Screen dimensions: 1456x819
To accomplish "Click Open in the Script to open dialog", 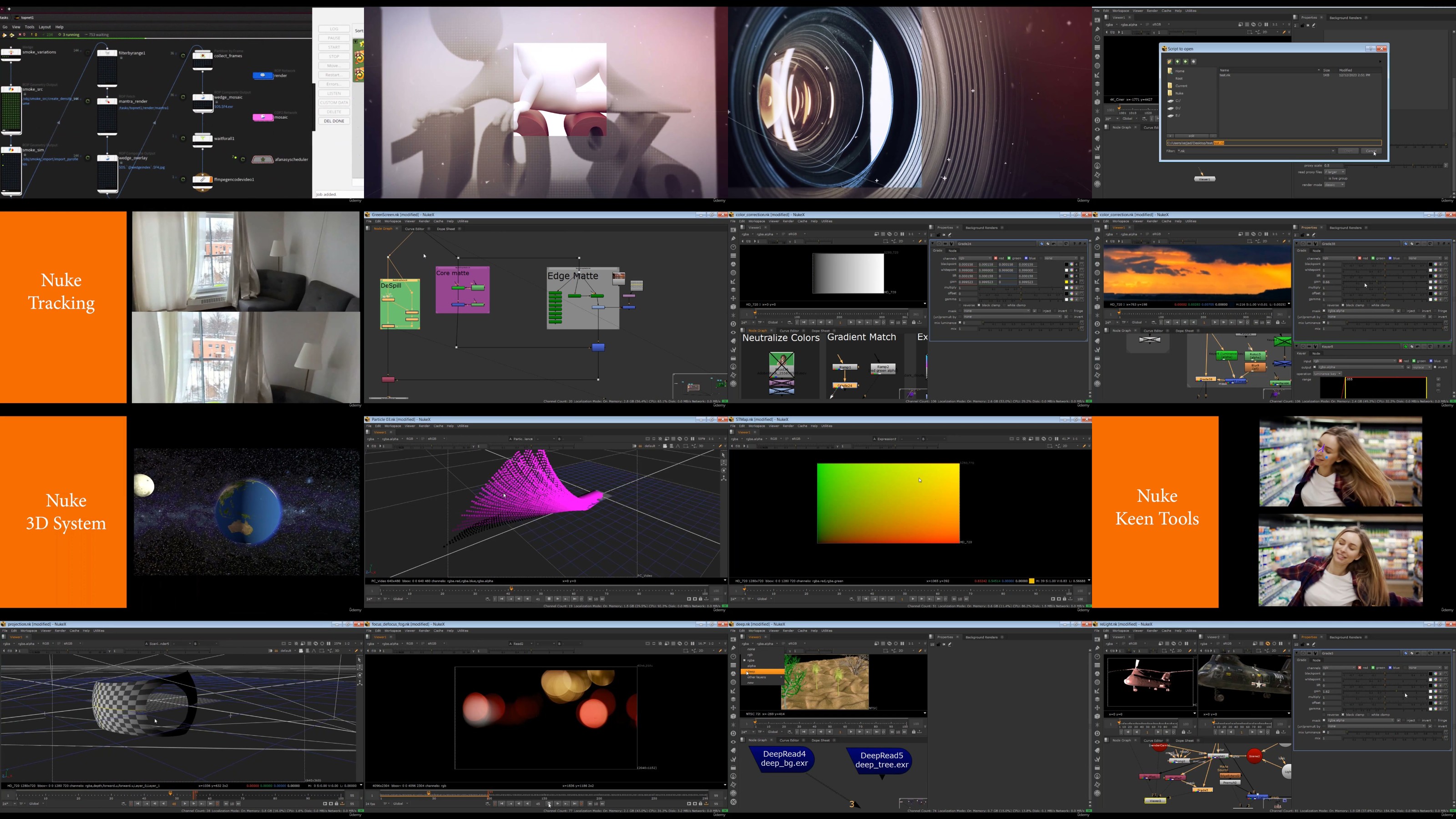I will pos(1348,151).
